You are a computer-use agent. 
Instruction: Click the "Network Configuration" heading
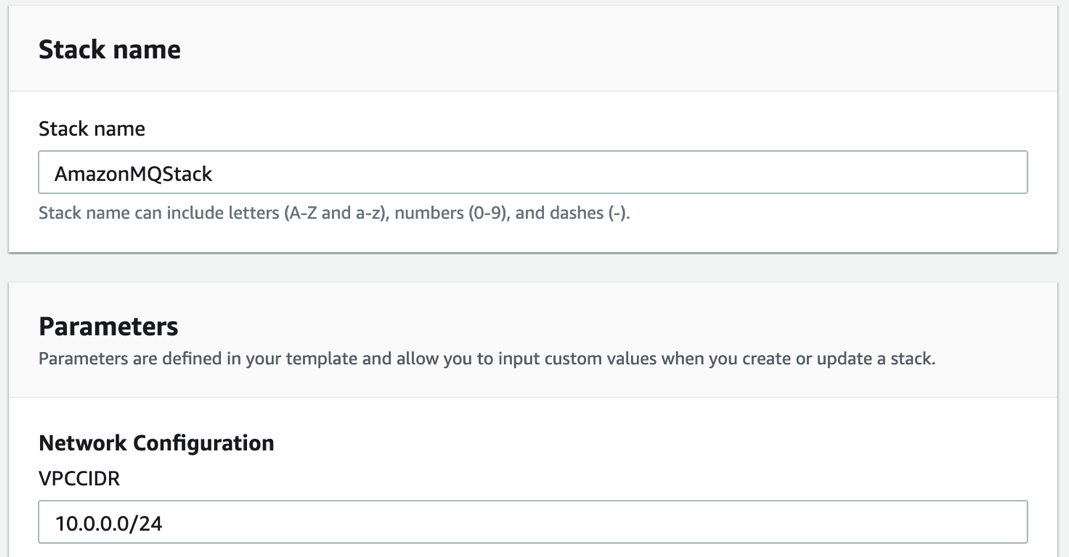click(156, 443)
